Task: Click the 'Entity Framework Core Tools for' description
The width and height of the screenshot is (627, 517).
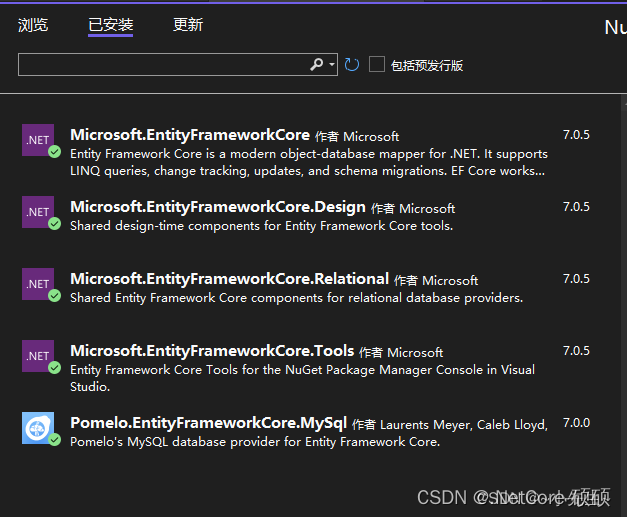Action: pos(302,378)
